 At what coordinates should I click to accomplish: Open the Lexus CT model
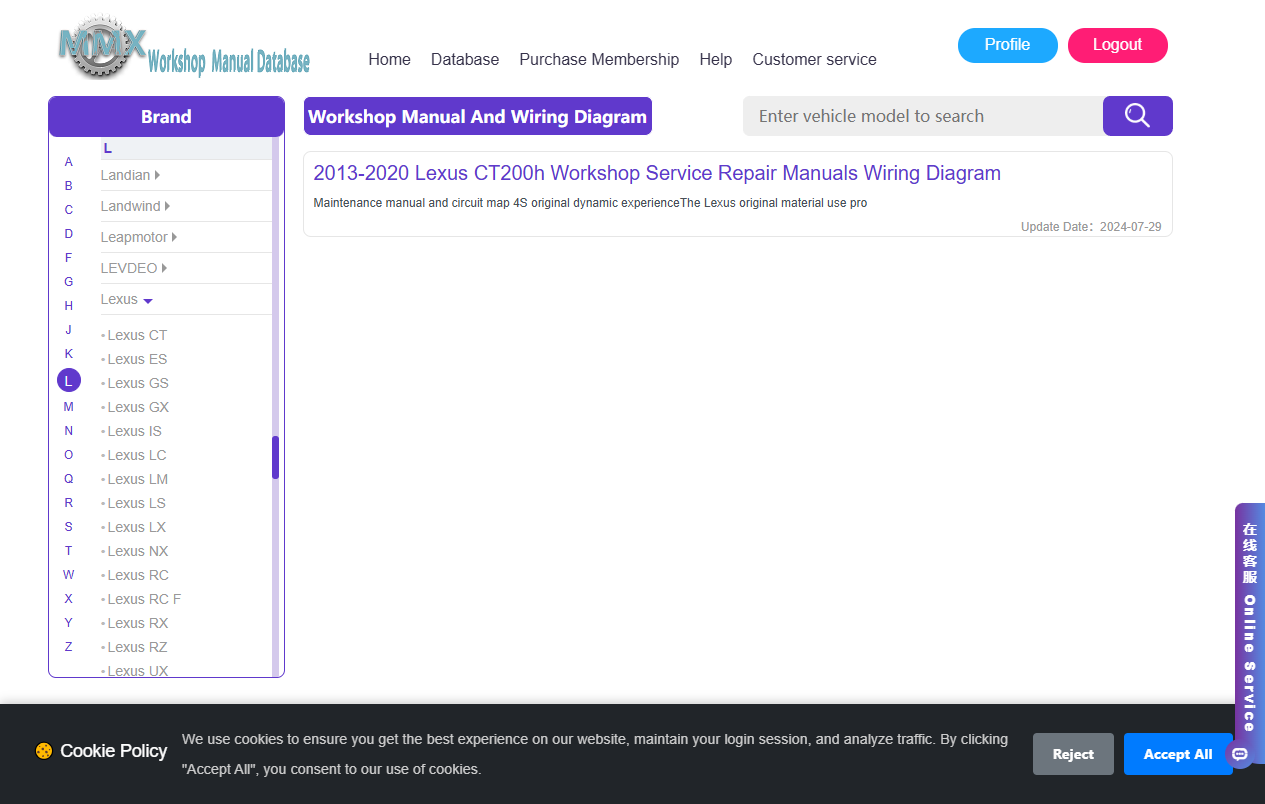[137, 335]
